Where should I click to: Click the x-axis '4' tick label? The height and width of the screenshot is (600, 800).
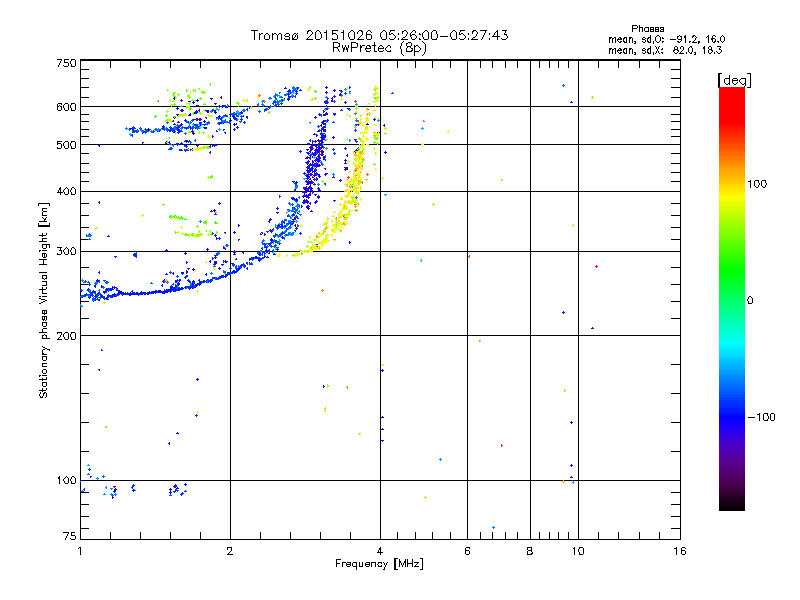tap(380, 551)
